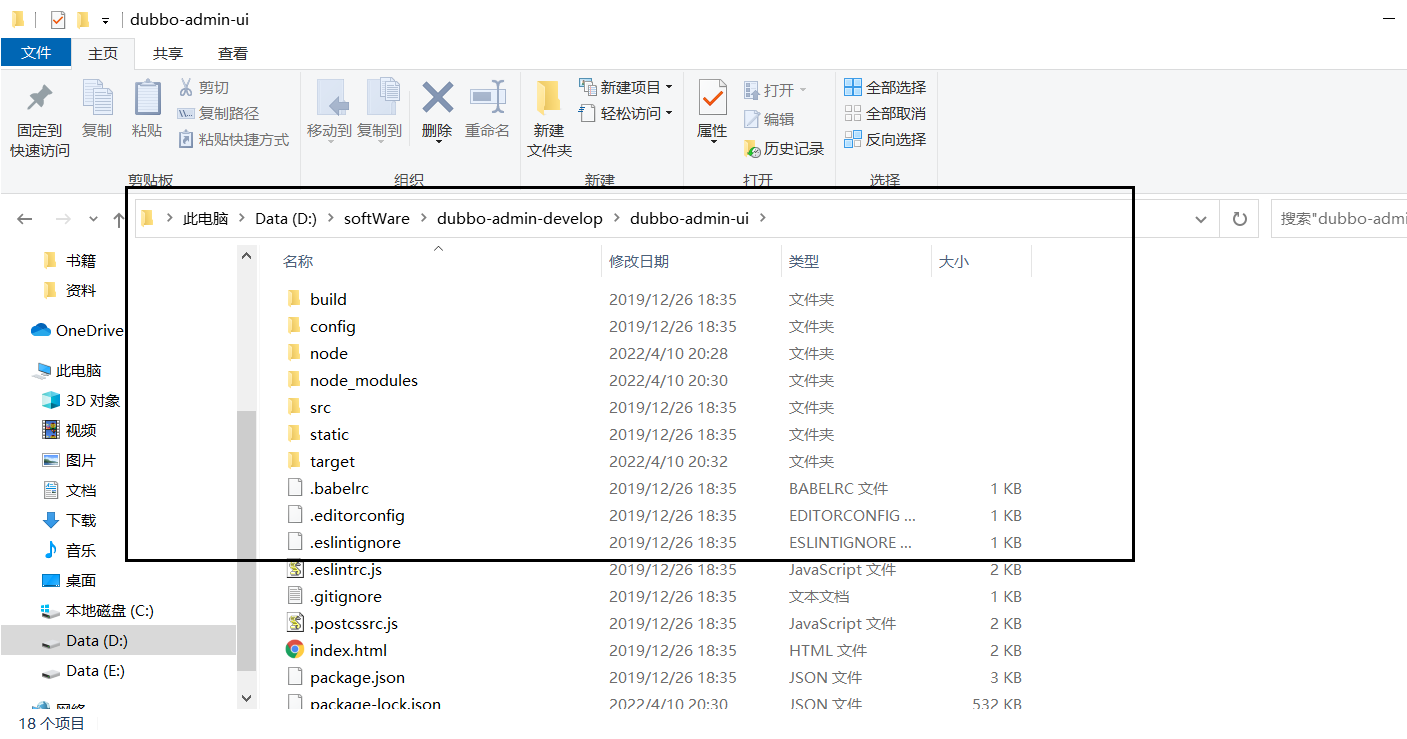Click 此电脑 in the address bar
1407x739 pixels.
(205, 218)
